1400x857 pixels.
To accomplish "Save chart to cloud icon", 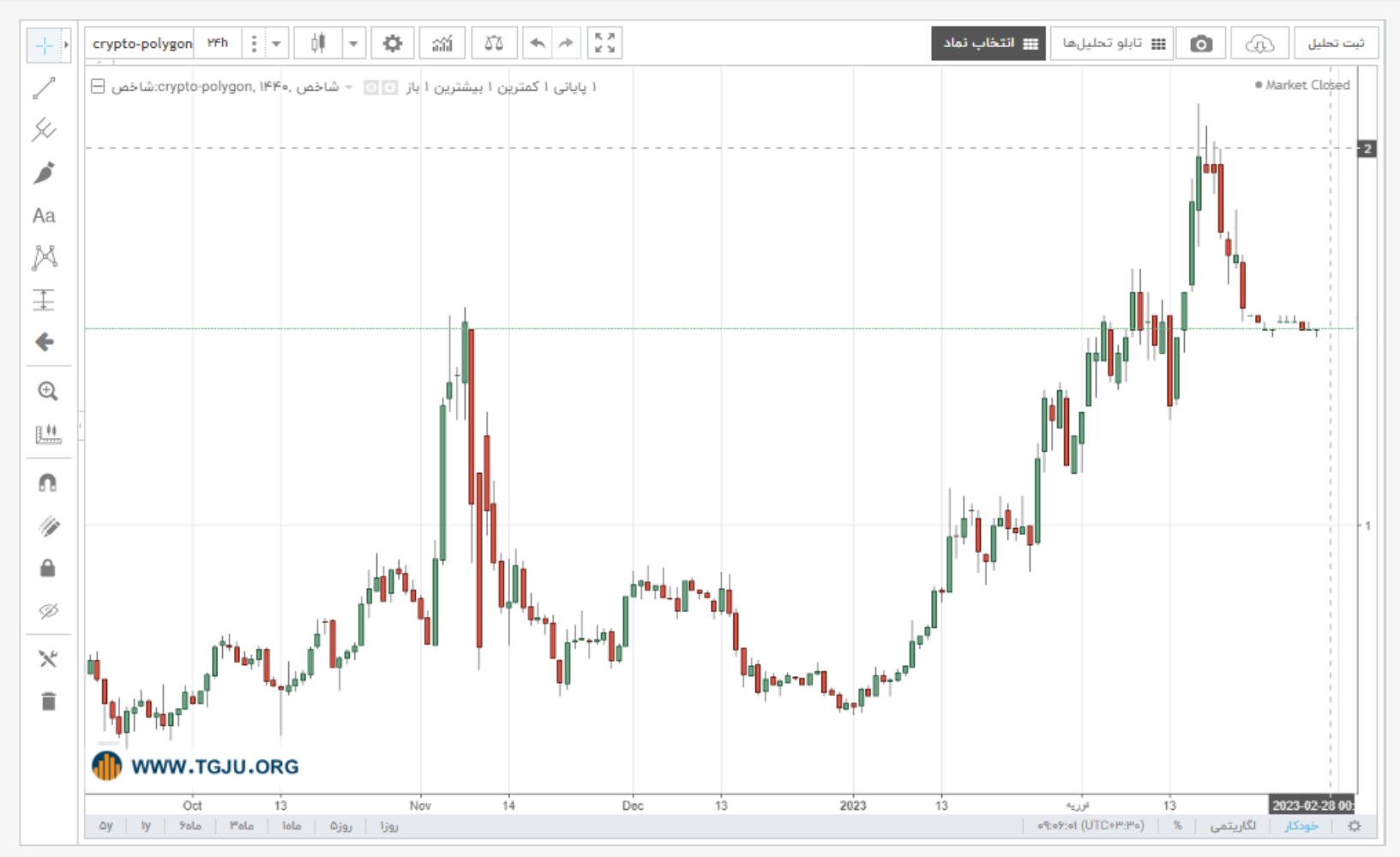I will pos(1259,44).
